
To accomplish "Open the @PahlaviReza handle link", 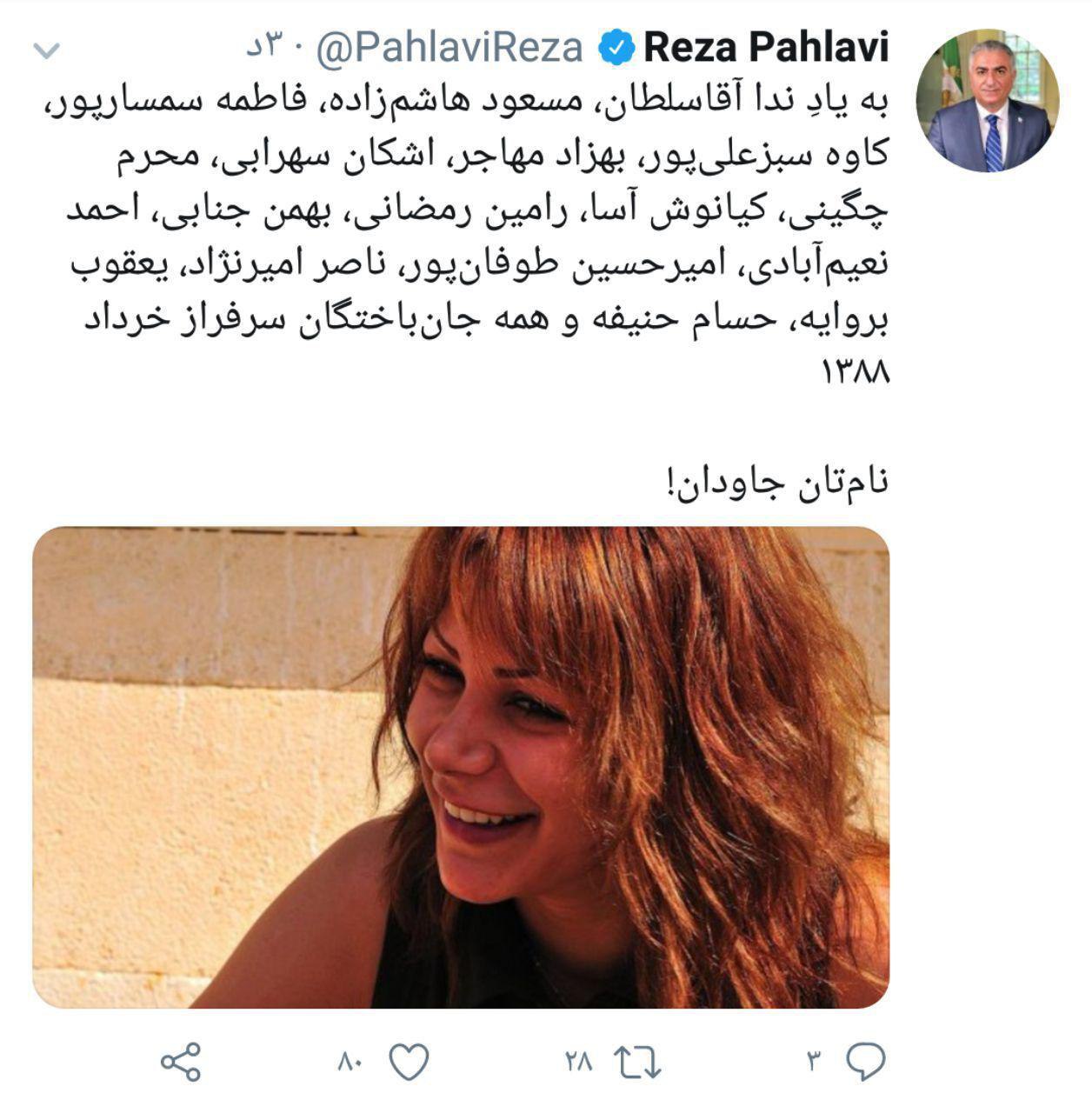I will [x=449, y=49].
